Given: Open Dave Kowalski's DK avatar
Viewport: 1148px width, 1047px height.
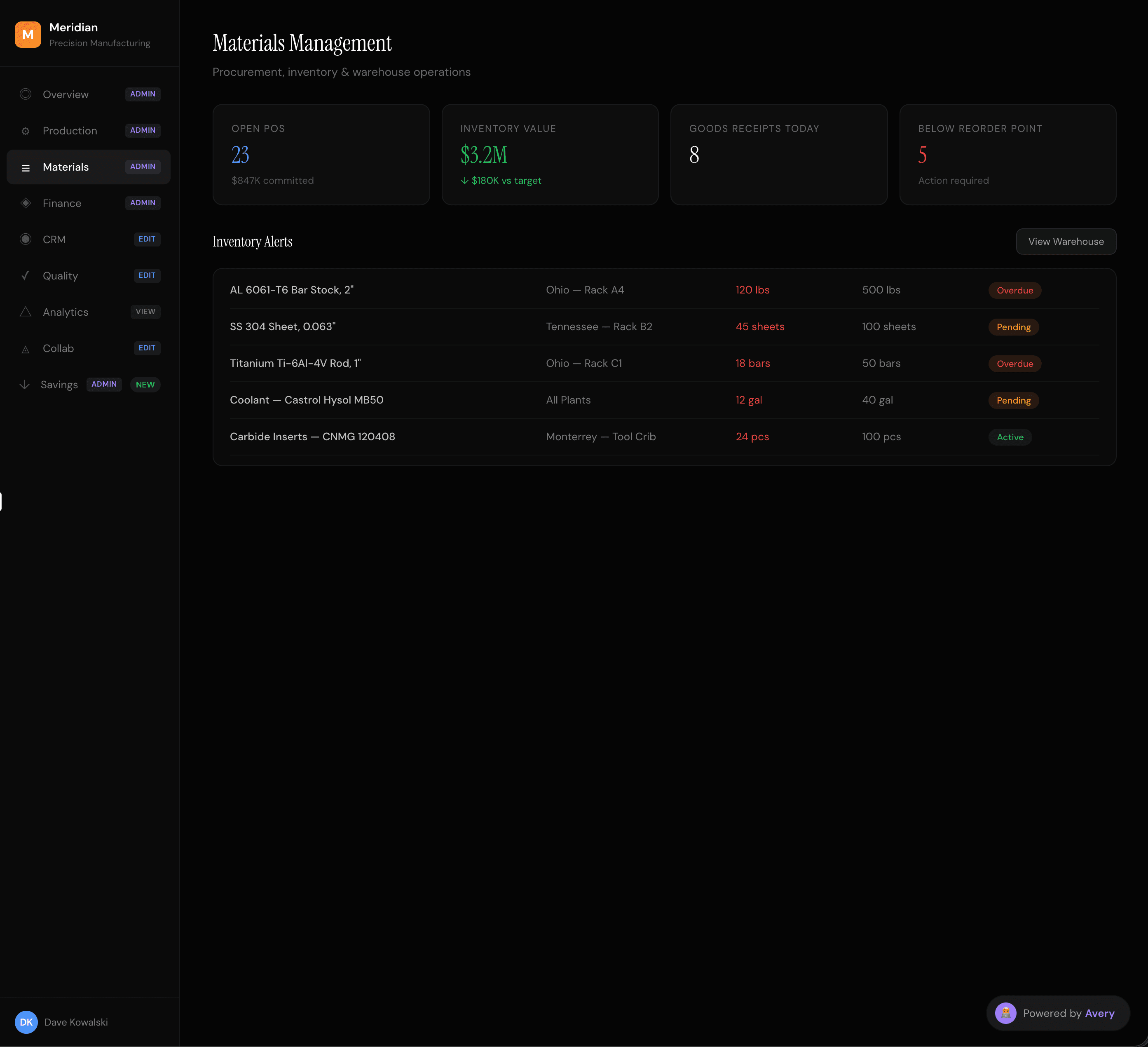Looking at the screenshot, I should coord(26,1022).
